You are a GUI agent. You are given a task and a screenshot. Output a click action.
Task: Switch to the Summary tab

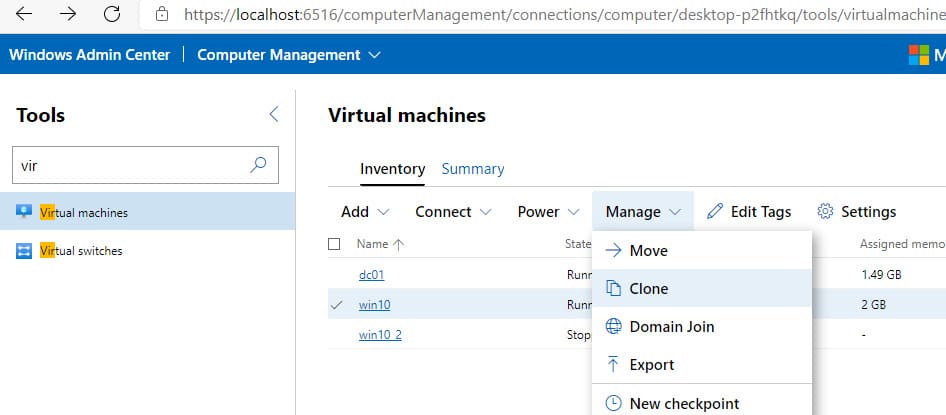tap(473, 169)
